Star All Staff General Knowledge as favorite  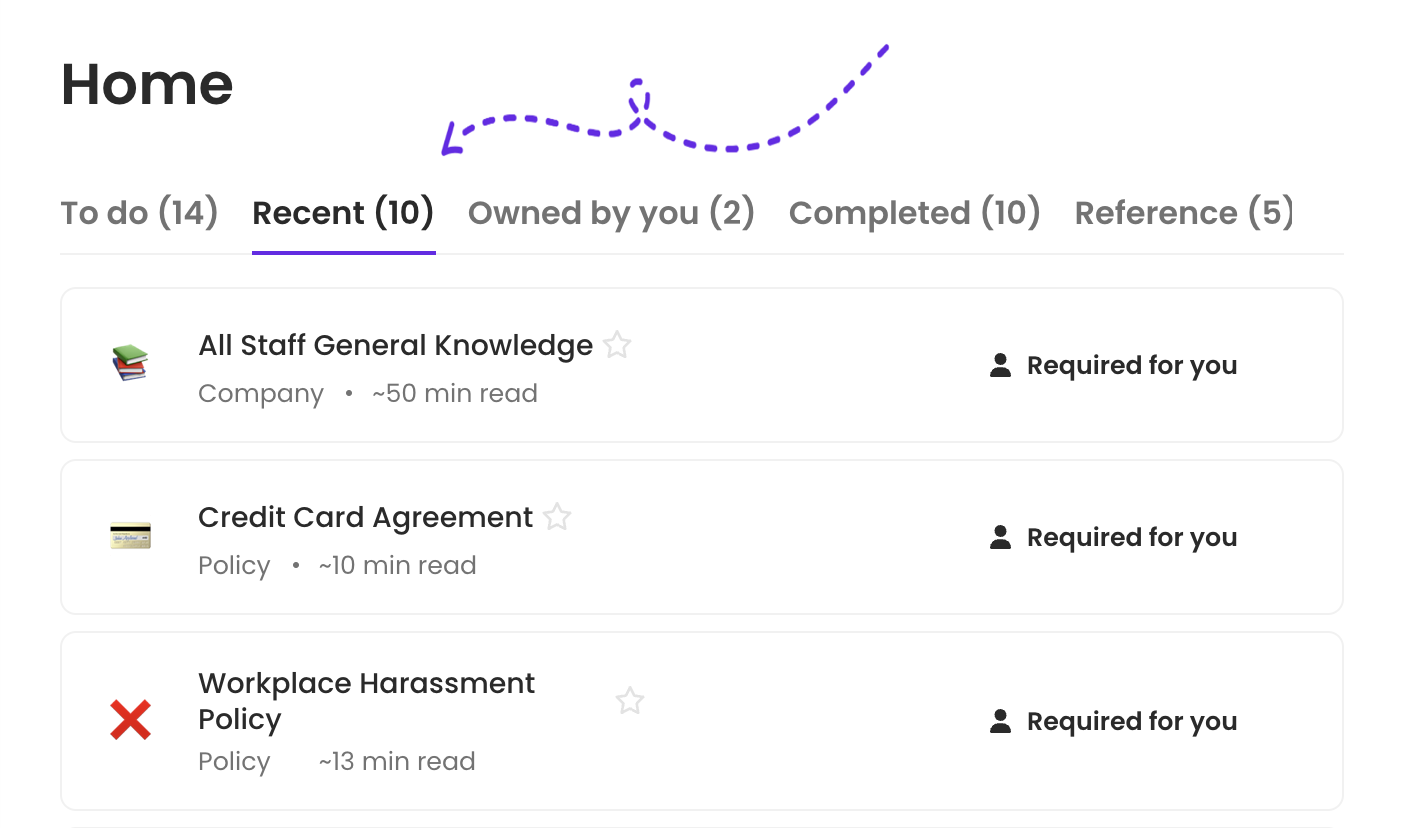point(618,346)
